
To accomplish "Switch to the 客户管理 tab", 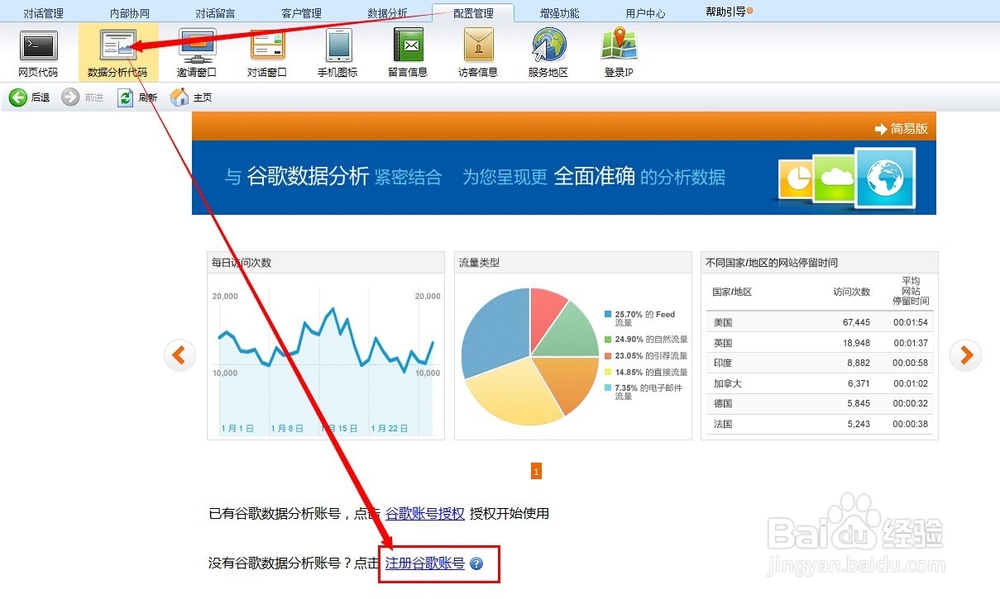I will click(x=301, y=13).
